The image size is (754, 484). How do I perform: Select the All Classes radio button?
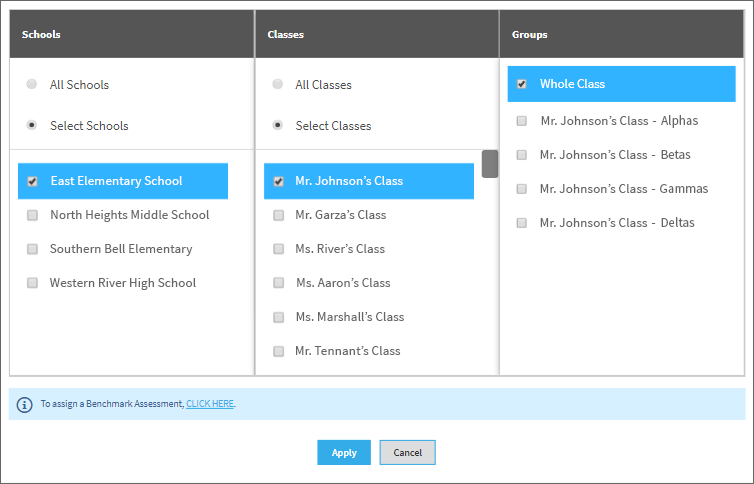[x=277, y=84]
